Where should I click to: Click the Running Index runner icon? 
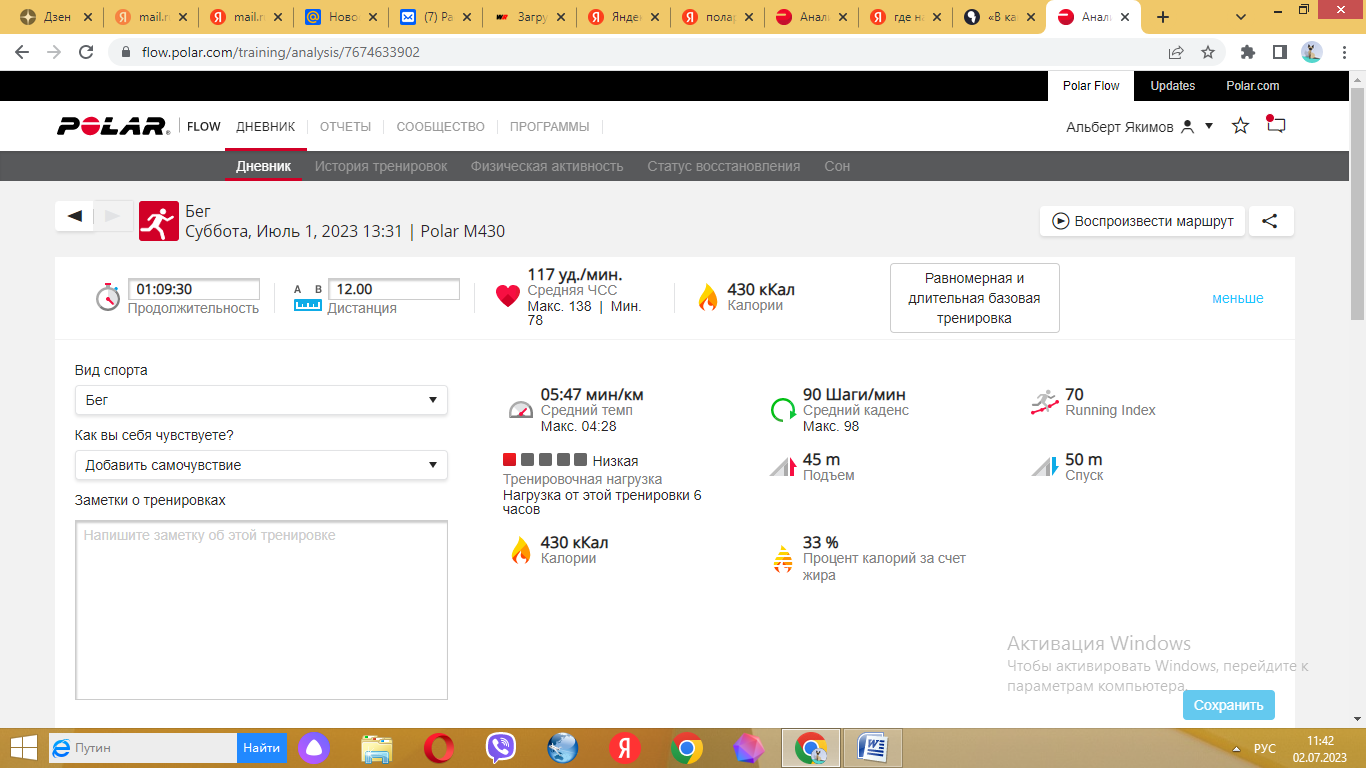(1045, 402)
